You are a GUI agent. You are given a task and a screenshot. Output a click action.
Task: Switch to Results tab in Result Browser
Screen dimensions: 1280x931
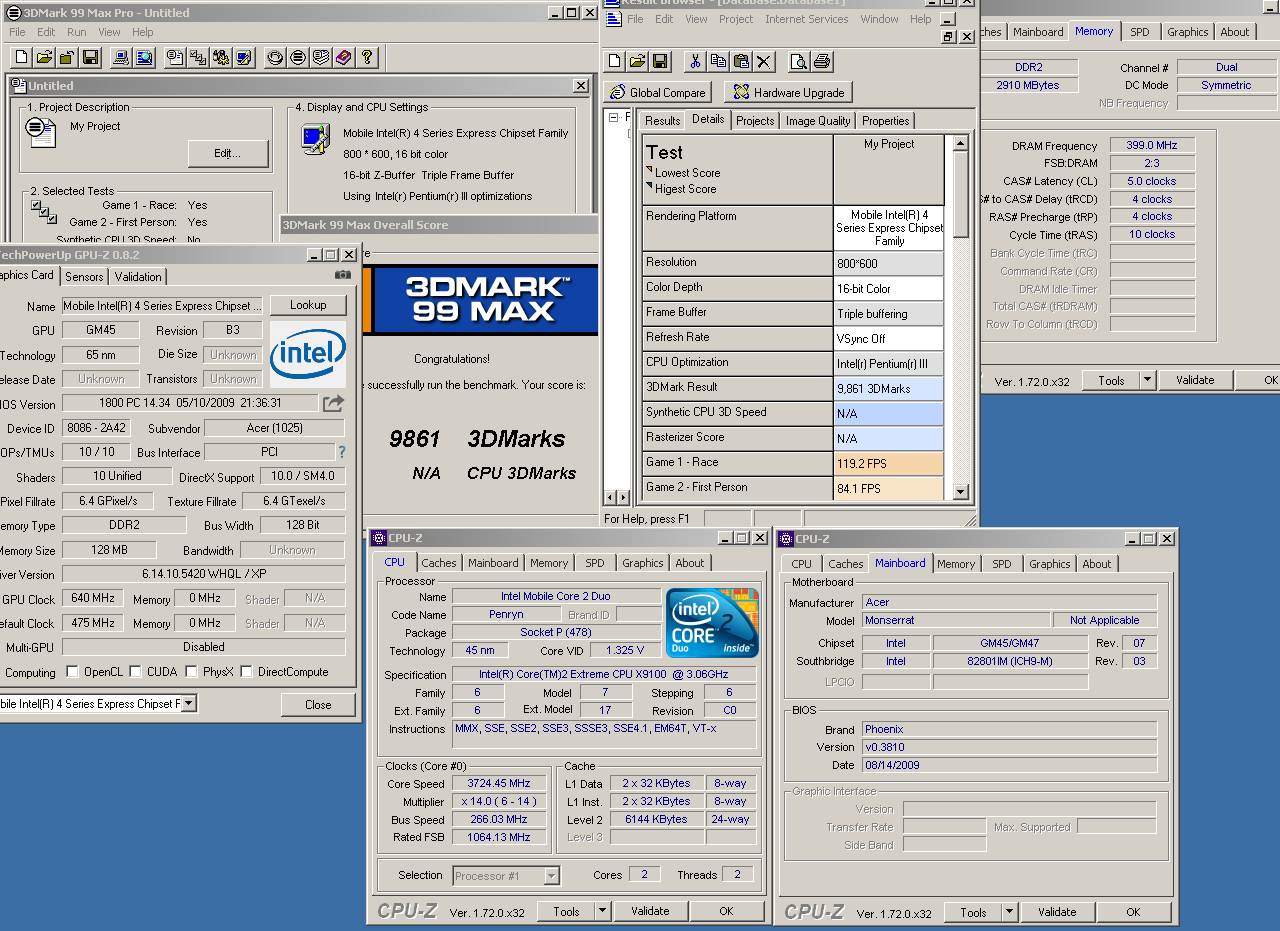pos(662,120)
